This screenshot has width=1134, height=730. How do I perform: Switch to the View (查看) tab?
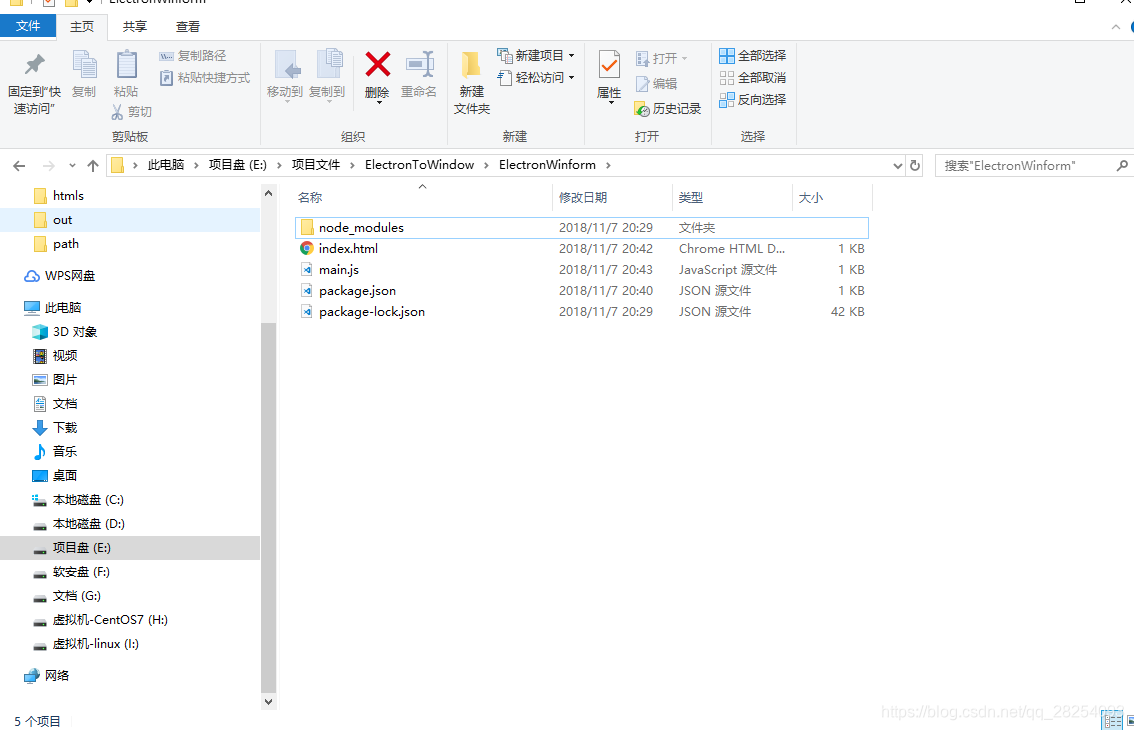click(x=187, y=27)
